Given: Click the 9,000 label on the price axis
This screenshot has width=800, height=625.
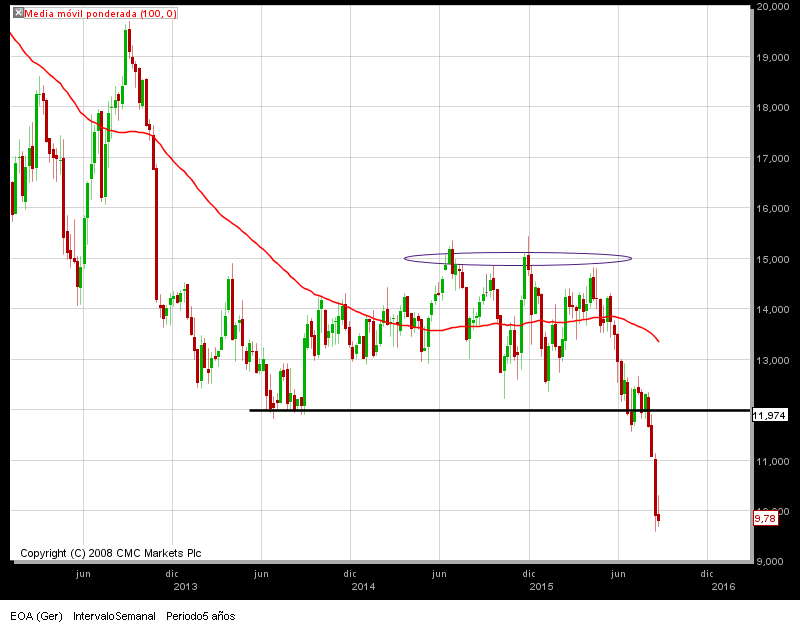Looking at the screenshot, I should coord(772,561).
